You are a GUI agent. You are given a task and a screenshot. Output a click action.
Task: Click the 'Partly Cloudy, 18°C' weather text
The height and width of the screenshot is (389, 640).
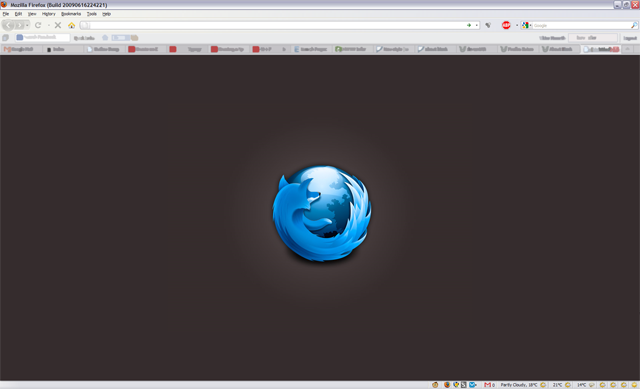pos(519,385)
